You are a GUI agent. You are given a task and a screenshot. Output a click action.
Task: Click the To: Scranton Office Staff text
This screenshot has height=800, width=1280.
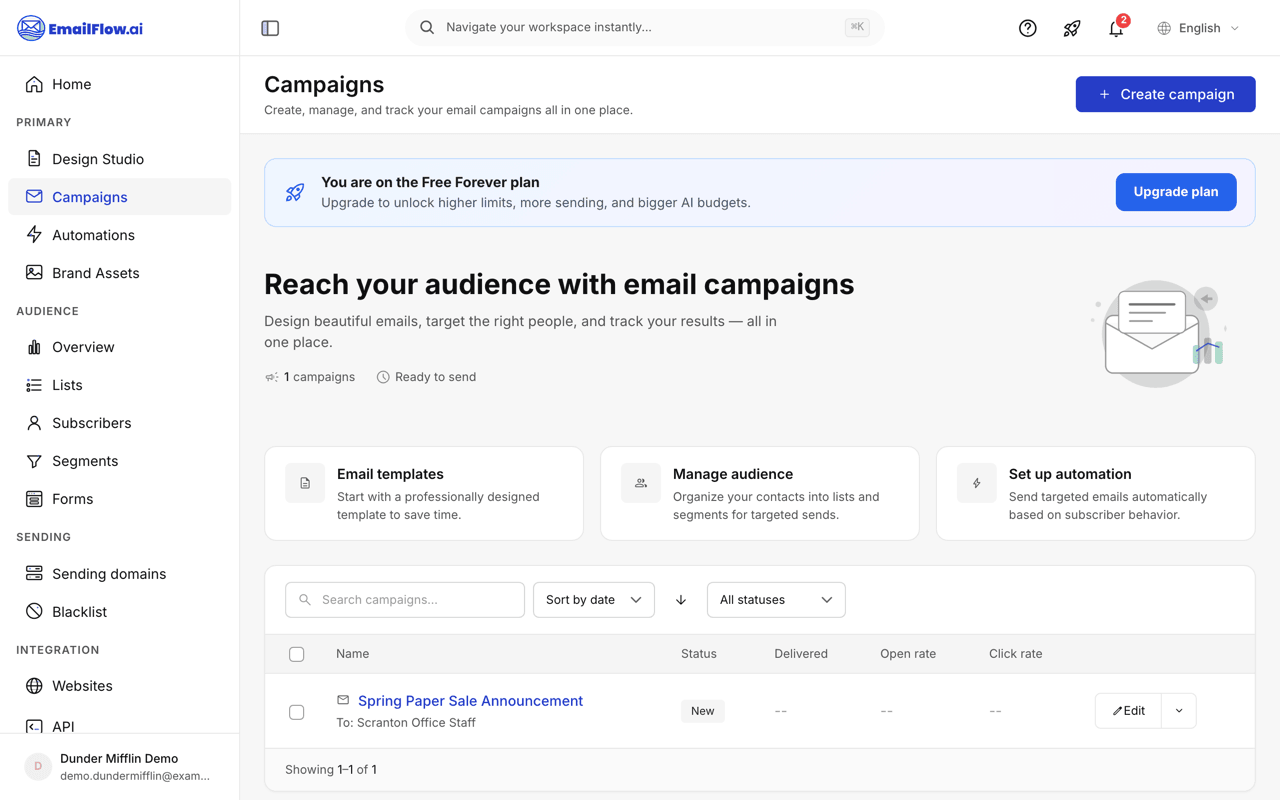point(406,723)
